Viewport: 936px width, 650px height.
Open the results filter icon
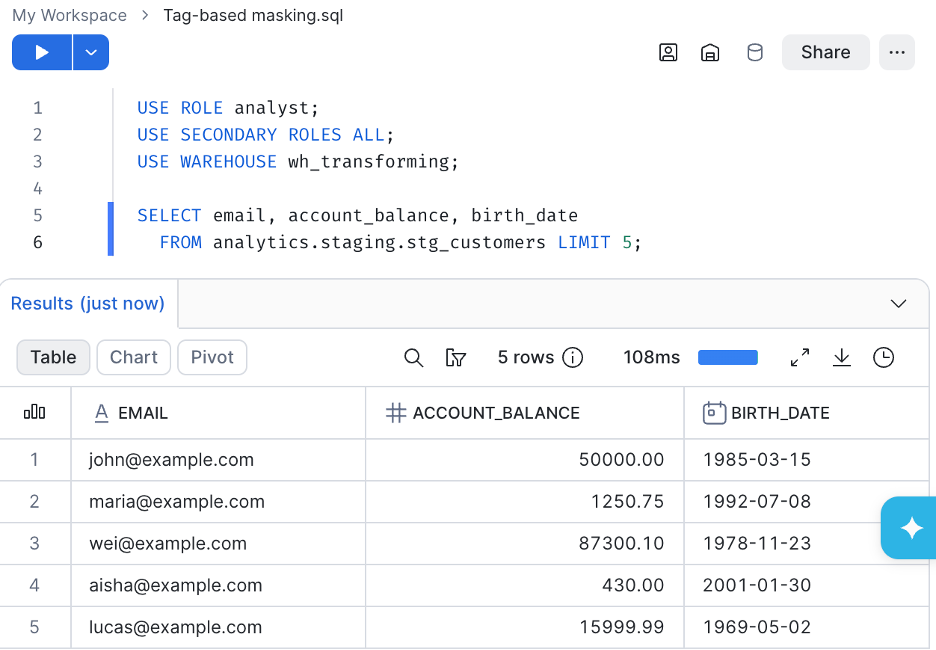[455, 358]
